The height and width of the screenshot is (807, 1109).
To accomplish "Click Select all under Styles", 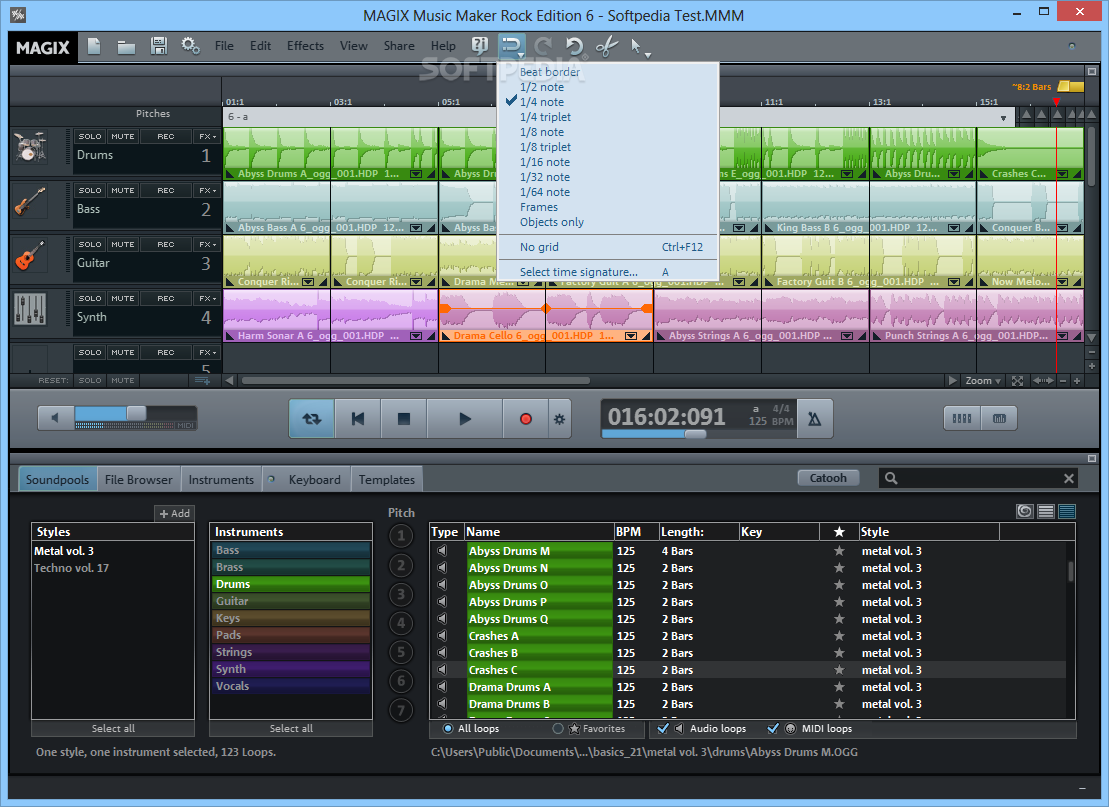I will click(x=113, y=728).
